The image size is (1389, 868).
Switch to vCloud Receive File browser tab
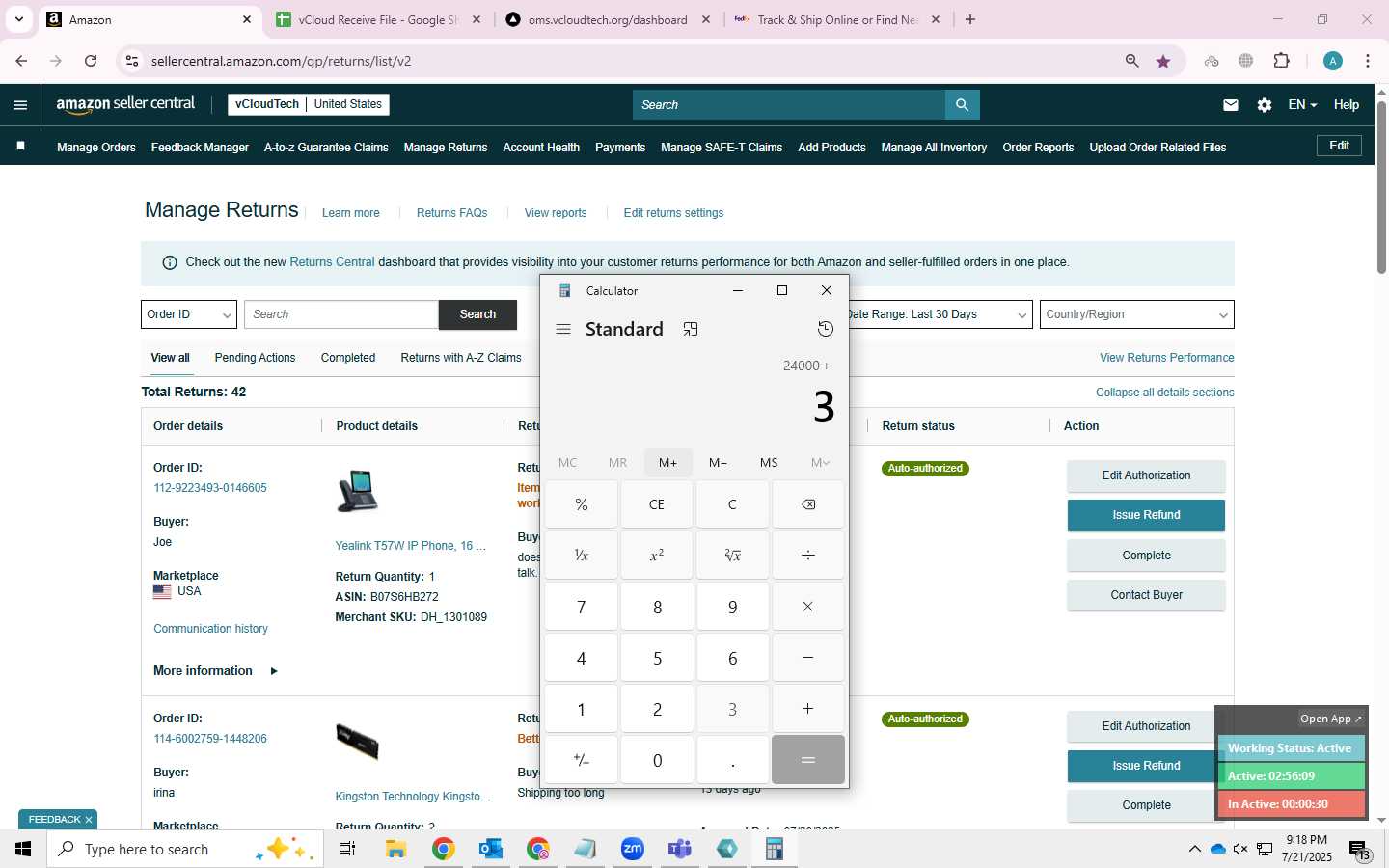[x=376, y=19]
